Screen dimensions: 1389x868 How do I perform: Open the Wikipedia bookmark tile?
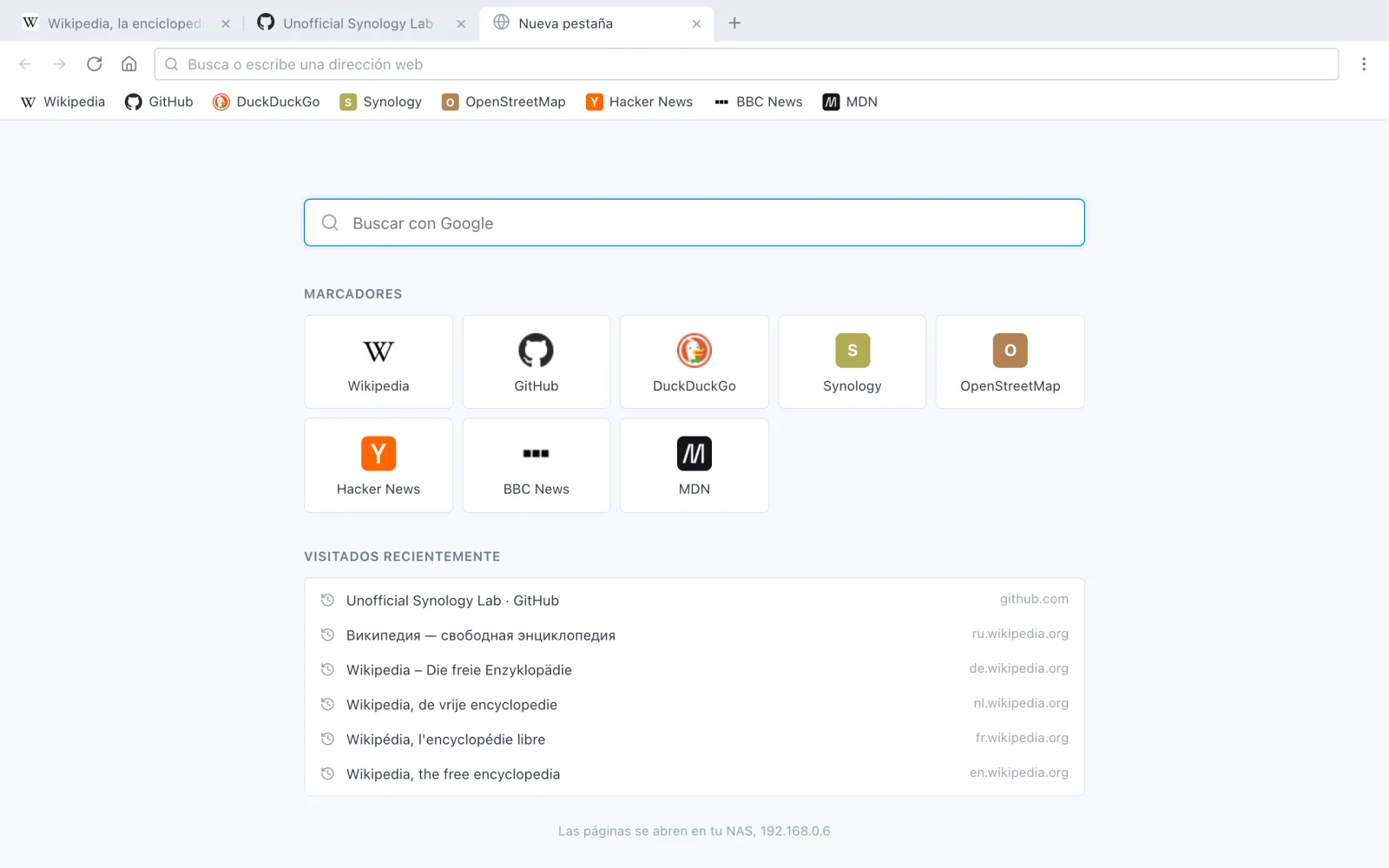tap(379, 362)
